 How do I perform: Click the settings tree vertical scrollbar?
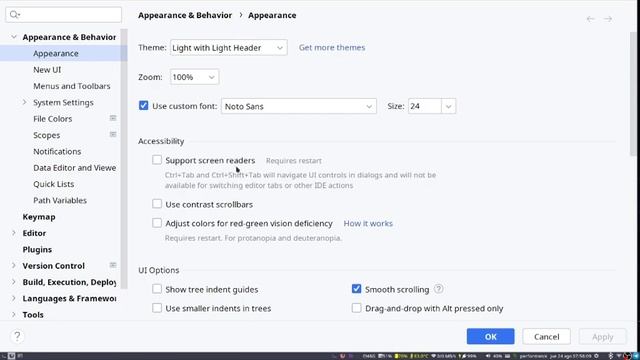pyautogui.click(x=124, y=159)
